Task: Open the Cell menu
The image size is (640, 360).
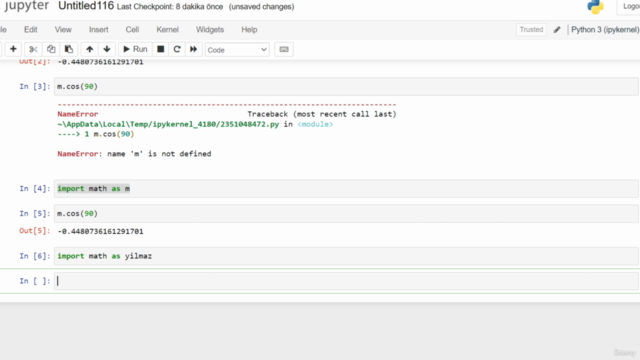Action: point(132,29)
